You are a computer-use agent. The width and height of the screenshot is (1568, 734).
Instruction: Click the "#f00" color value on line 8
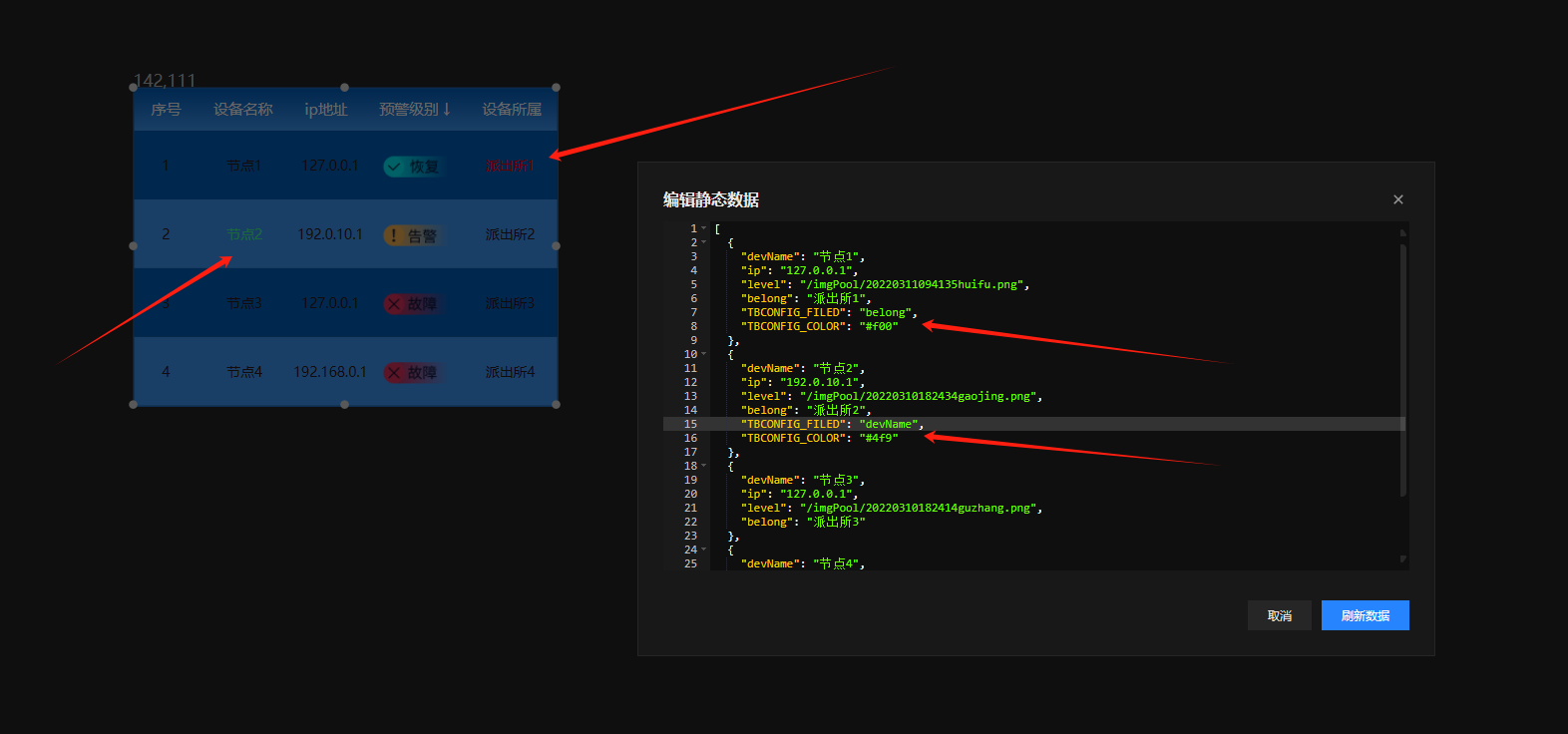click(x=879, y=326)
